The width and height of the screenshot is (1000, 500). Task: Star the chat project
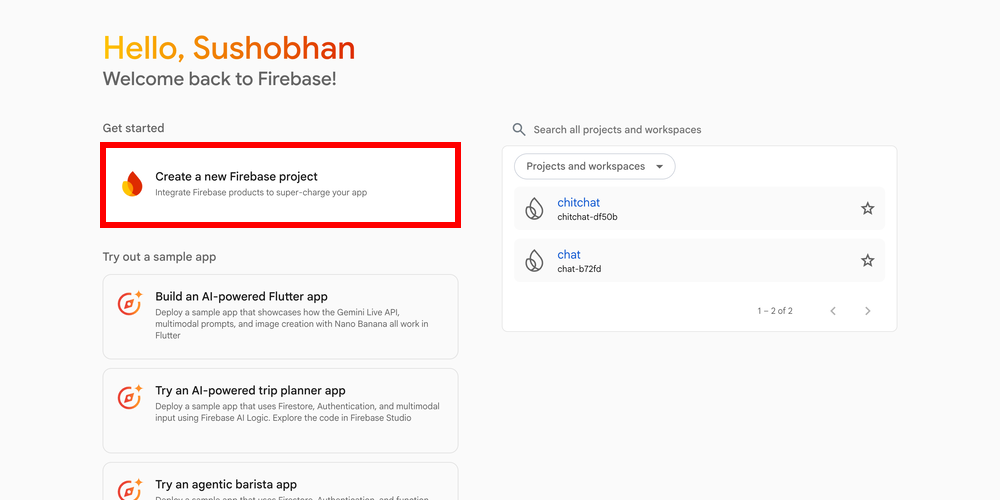tap(868, 261)
